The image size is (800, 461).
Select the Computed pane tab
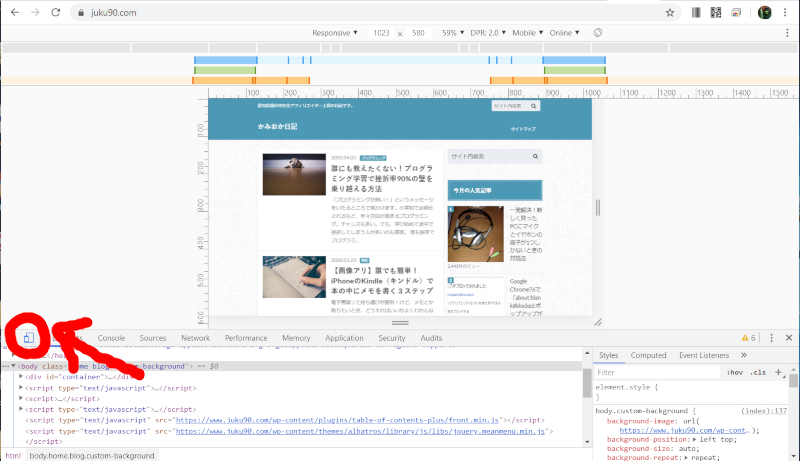point(648,355)
